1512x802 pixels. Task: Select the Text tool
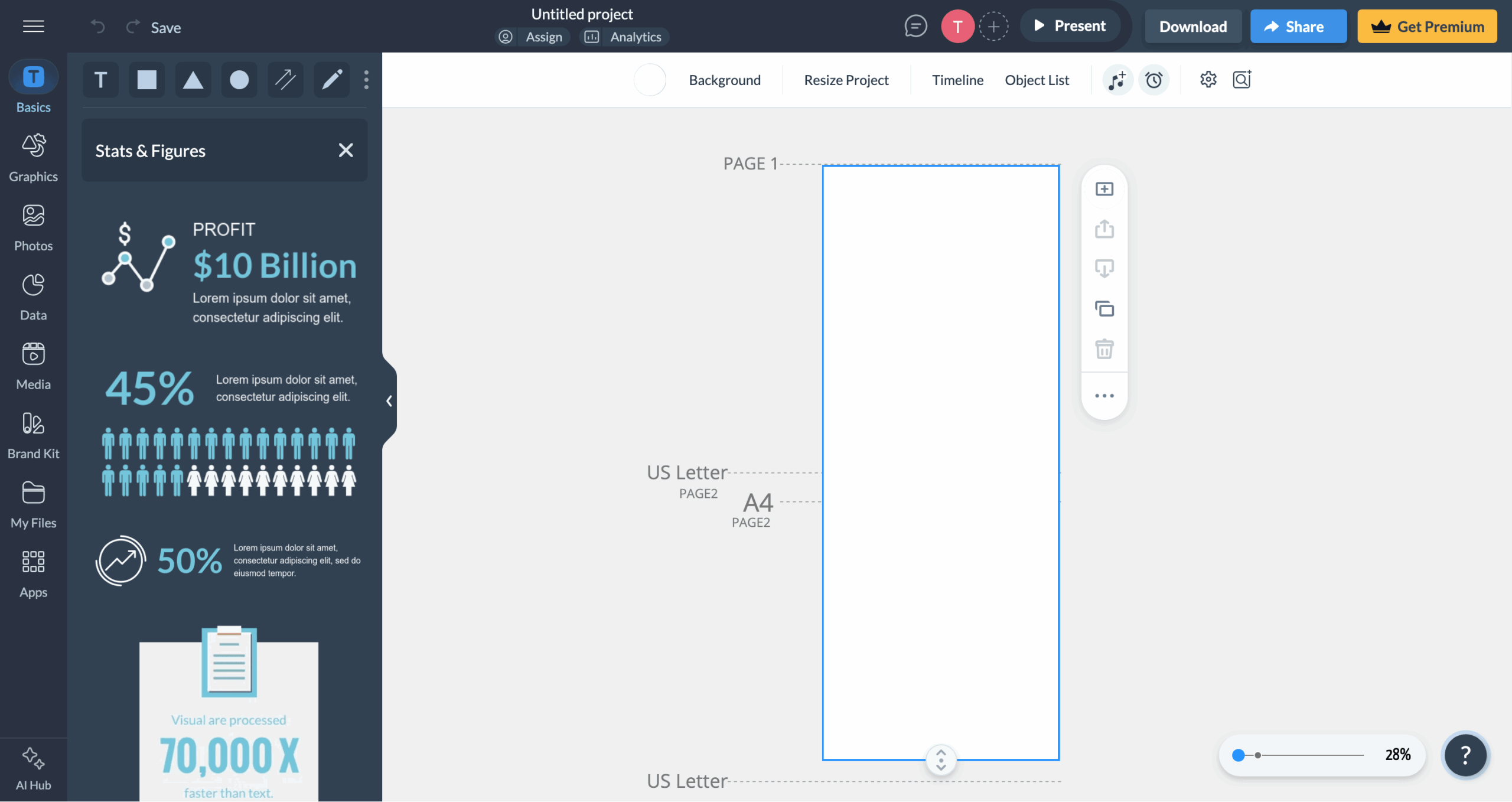pyautogui.click(x=101, y=80)
